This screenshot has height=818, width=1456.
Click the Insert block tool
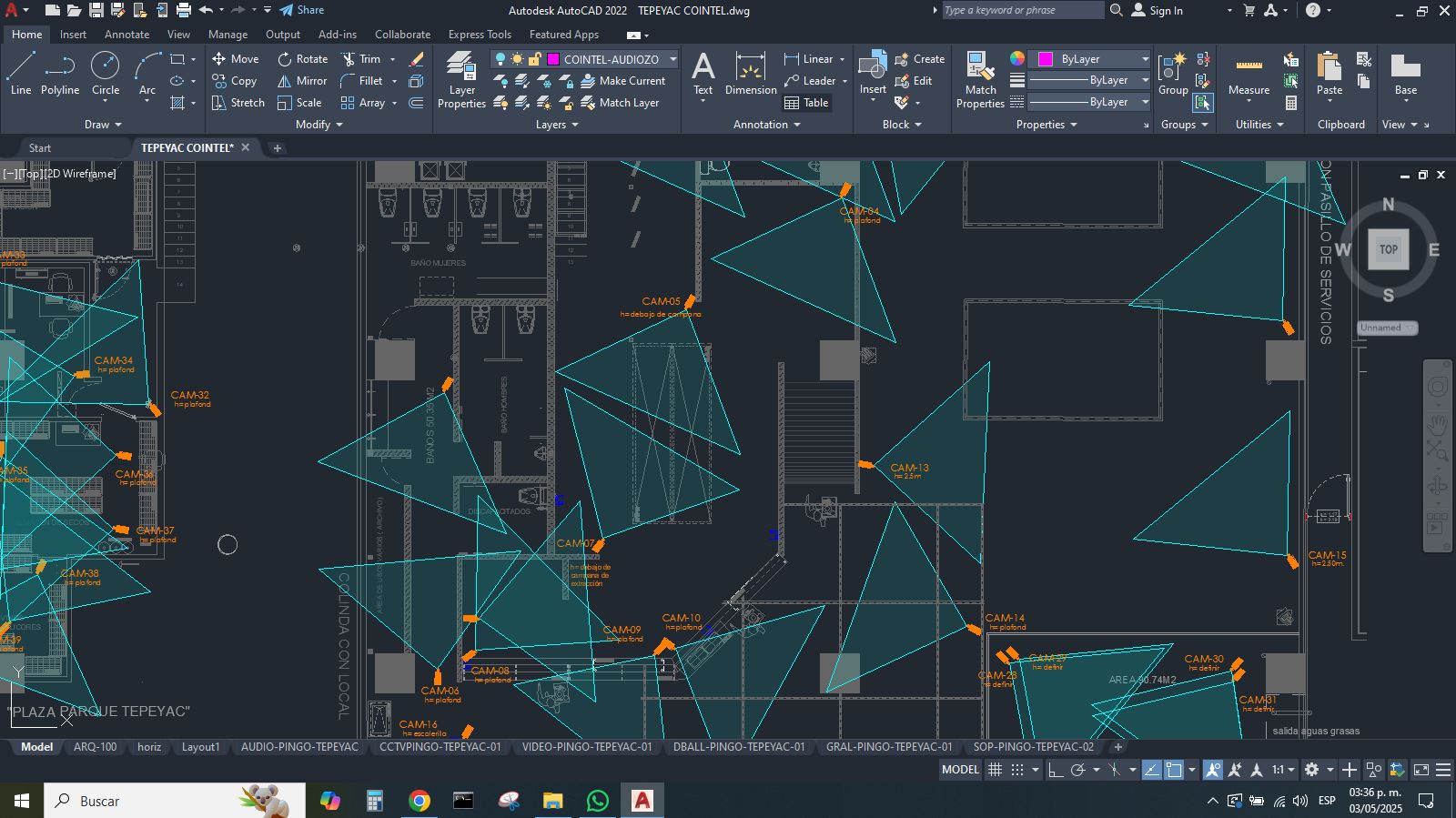[x=873, y=74]
